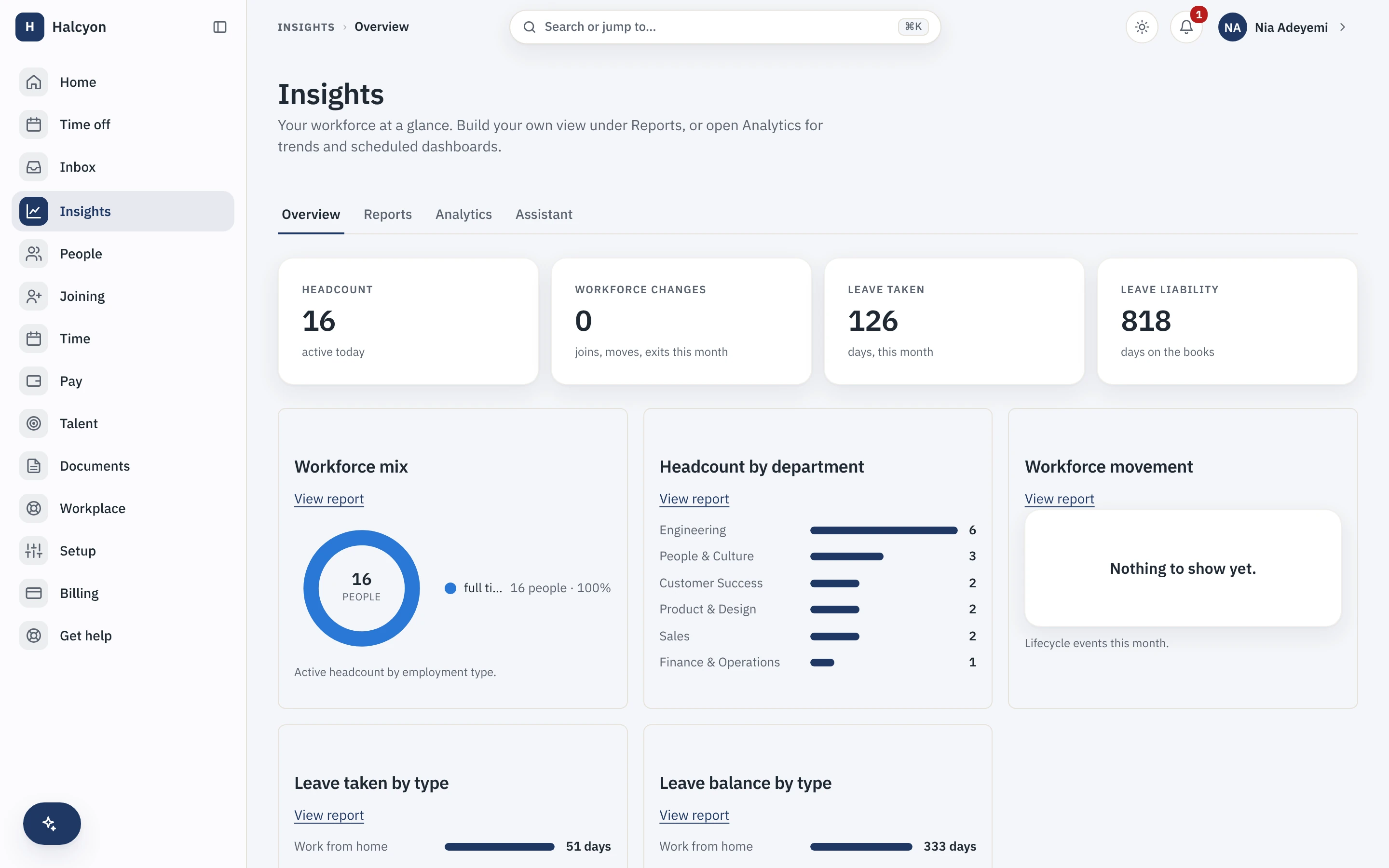Click the blue full-time legend dot
The image size is (1389, 868).
(450, 588)
